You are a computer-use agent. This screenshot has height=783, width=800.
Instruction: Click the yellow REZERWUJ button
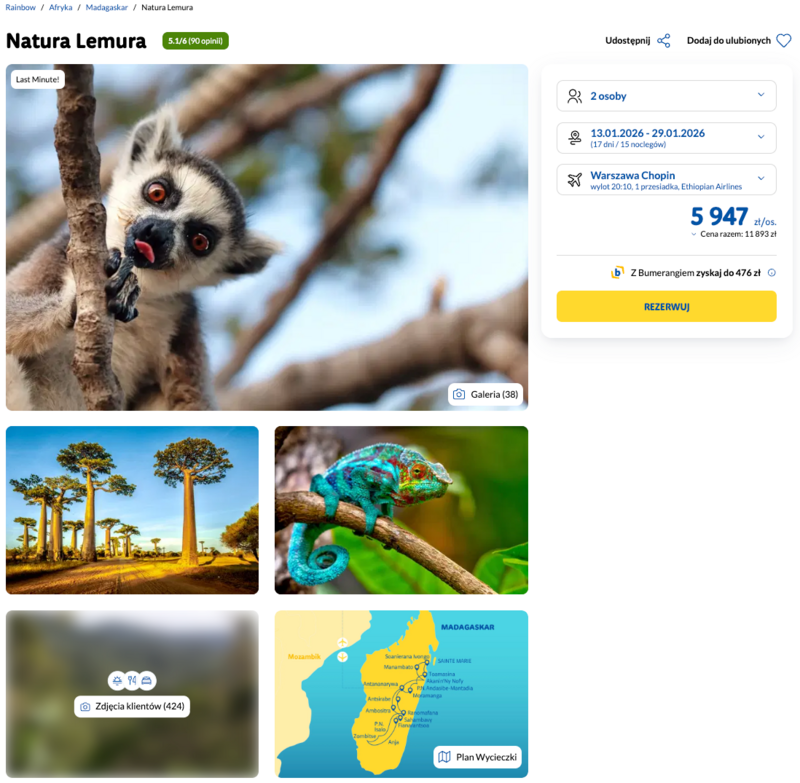click(666, 307)
